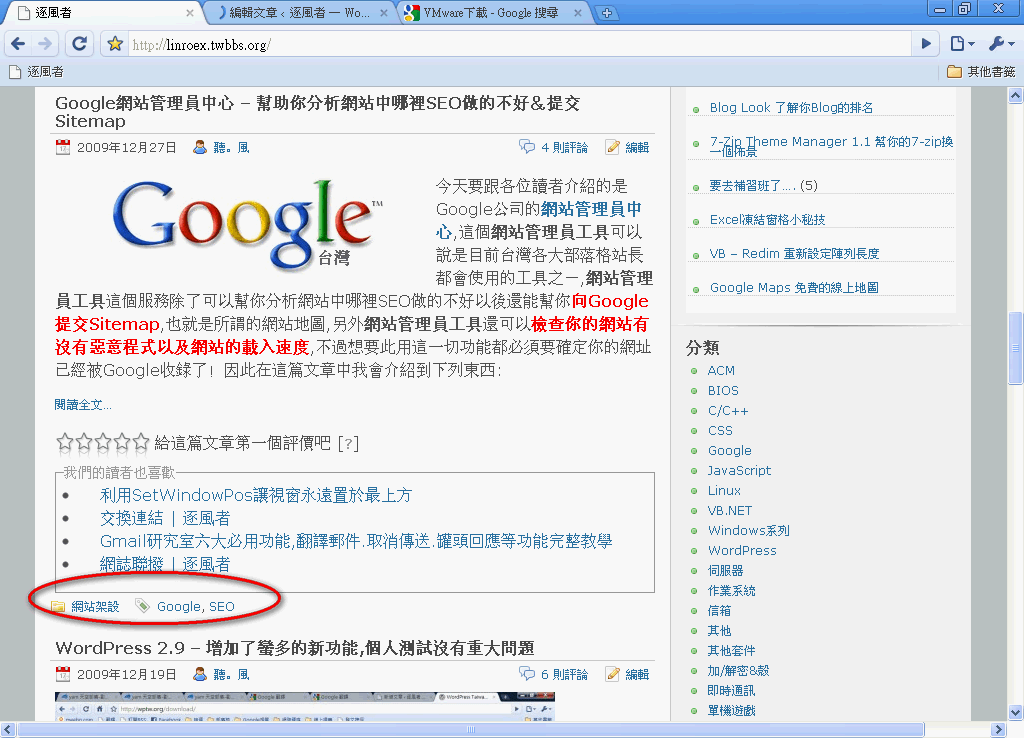Open 利用SetWindowPos讓視窗永遠置於最上方 related post
This screenshot has width=1024, height=738.
(256, 495)
